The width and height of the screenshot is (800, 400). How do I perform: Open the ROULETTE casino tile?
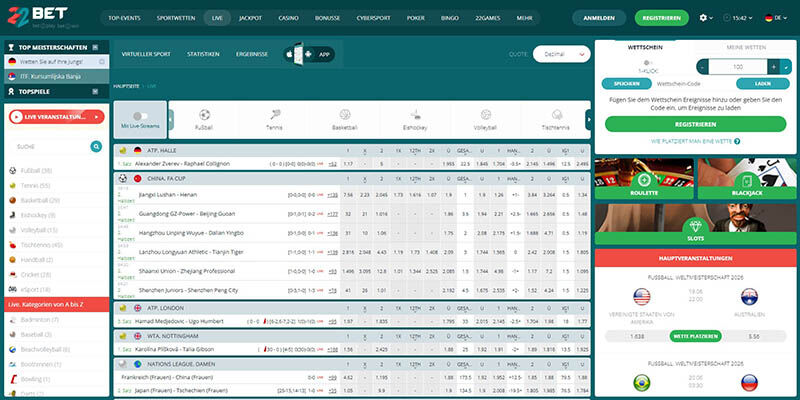[644, 179]
